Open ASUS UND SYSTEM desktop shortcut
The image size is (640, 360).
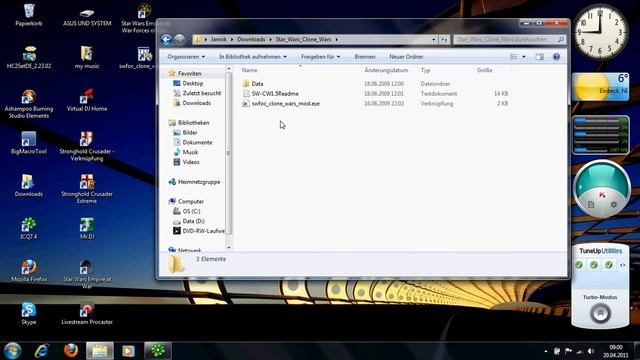click(87, 17)
